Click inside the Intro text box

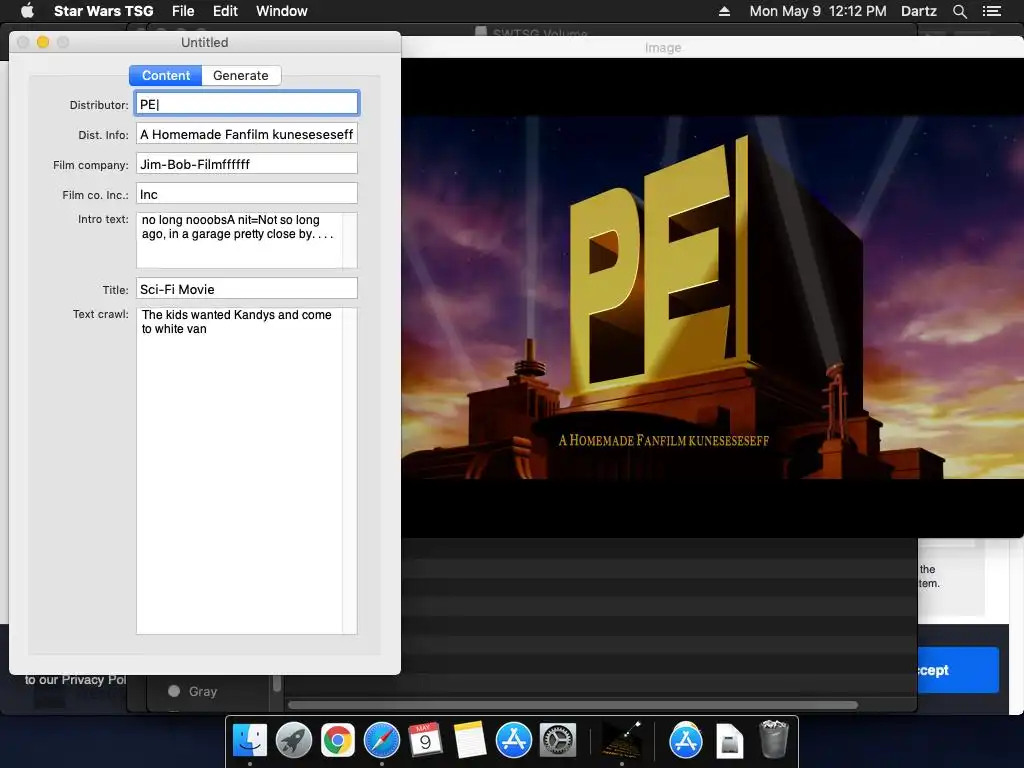[x=239, y=240]
